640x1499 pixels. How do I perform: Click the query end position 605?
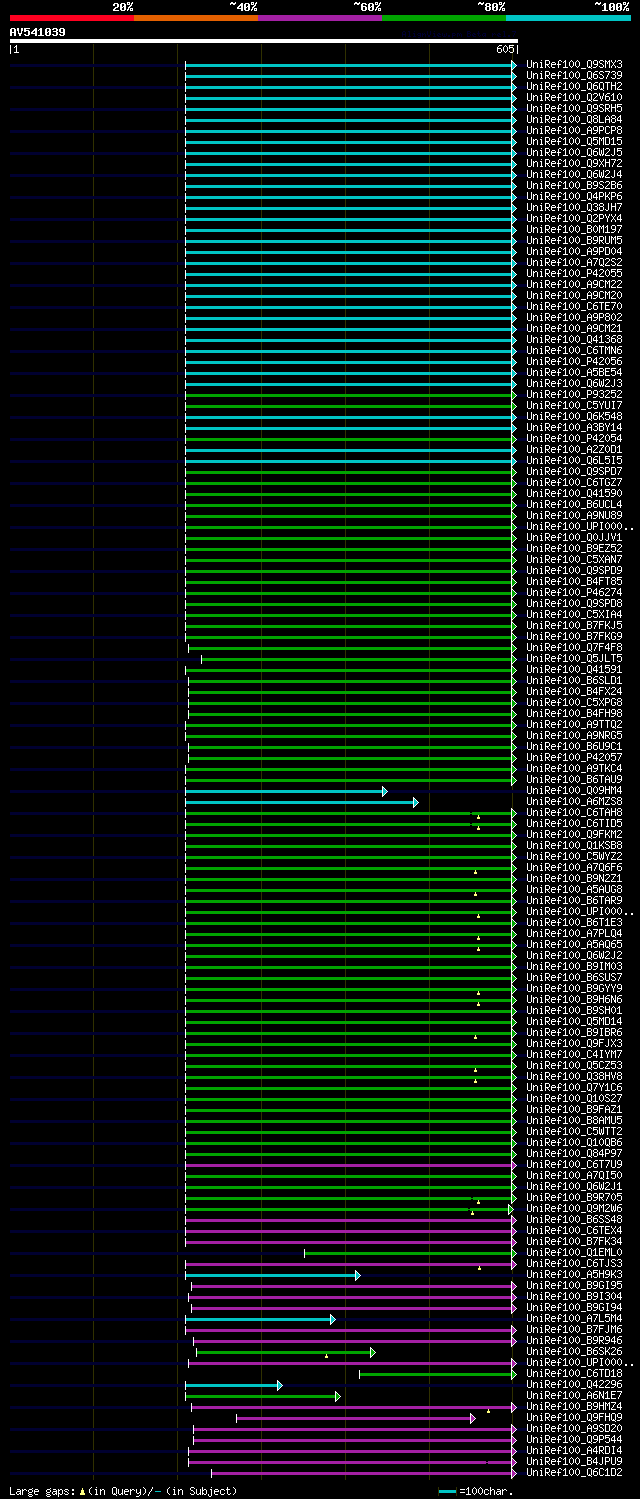[x=504, y=49]
